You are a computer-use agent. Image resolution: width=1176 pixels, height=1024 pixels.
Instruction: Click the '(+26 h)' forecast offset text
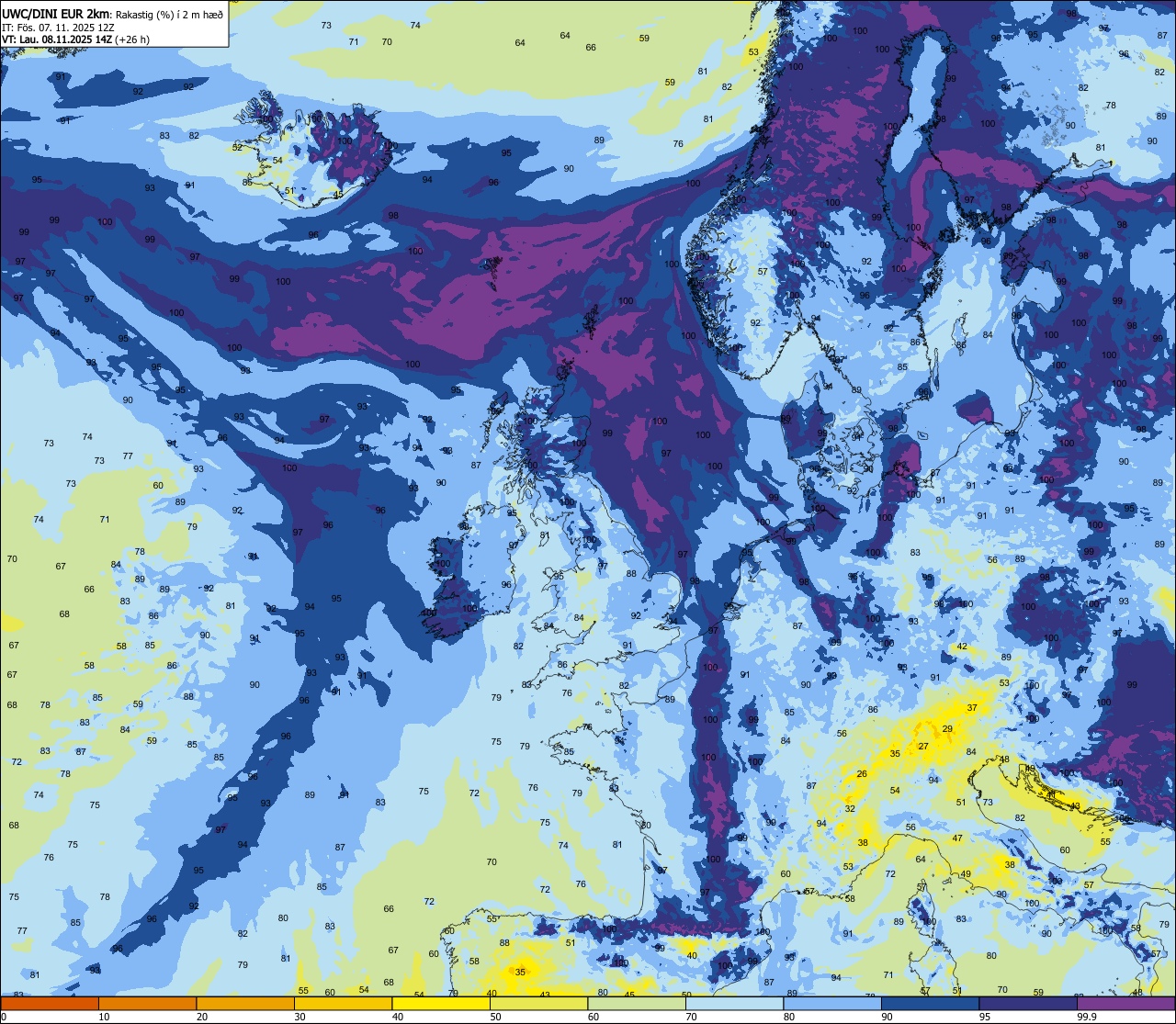(x=132, y=39)
